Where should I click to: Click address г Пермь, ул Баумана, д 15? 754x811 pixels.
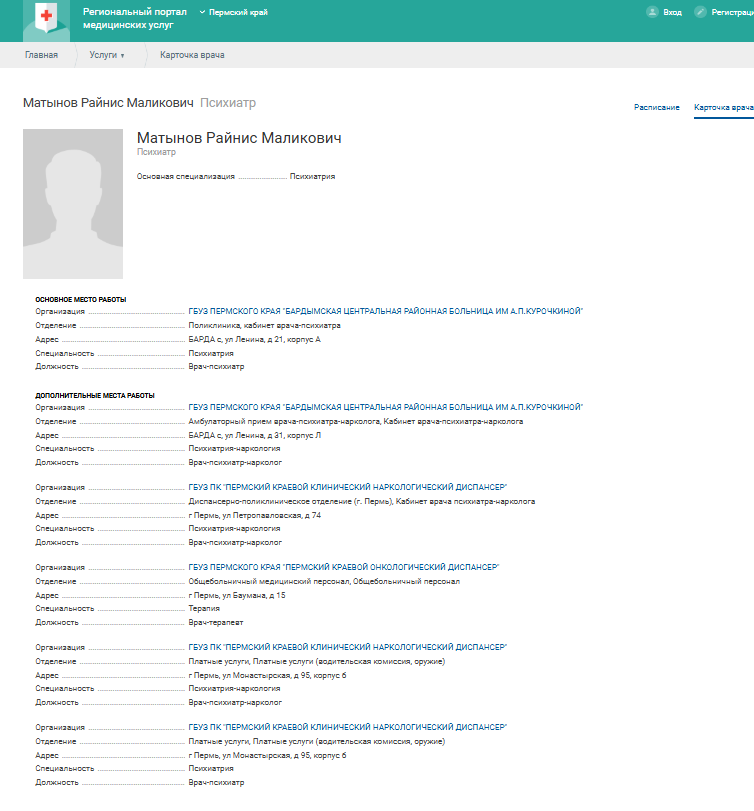237,596
